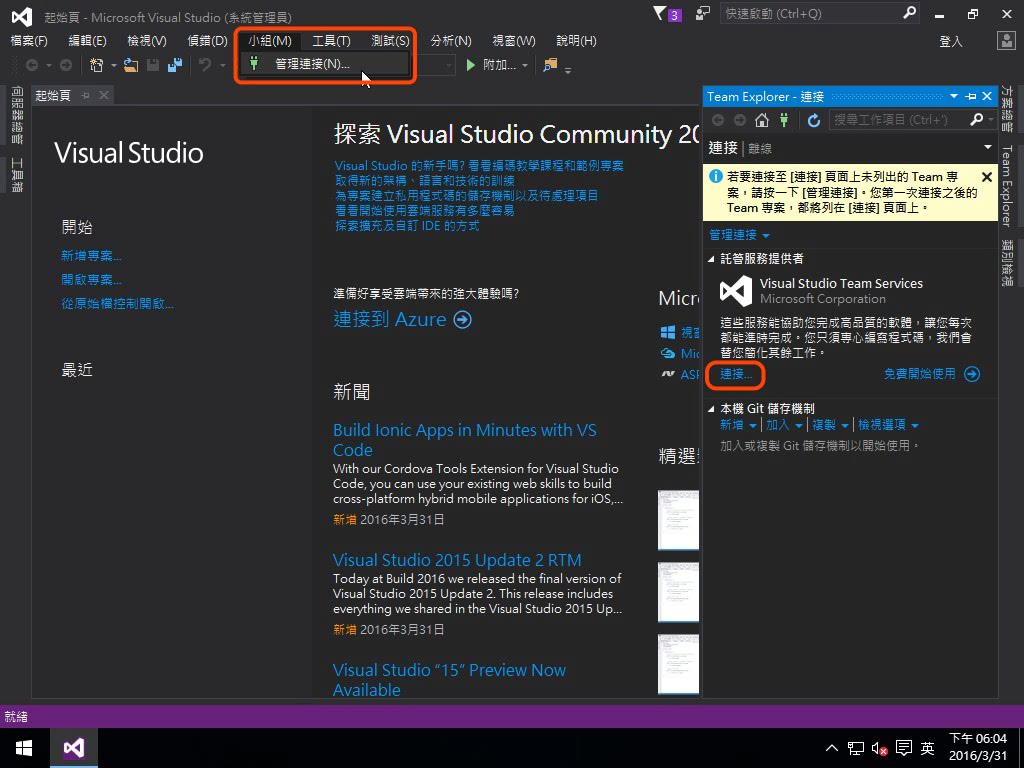The height and width of the screenshot is (768, 1024).
Task: Open the 檢視選項 dropdown
Action: pyautogui.click(x=888, y=425)
